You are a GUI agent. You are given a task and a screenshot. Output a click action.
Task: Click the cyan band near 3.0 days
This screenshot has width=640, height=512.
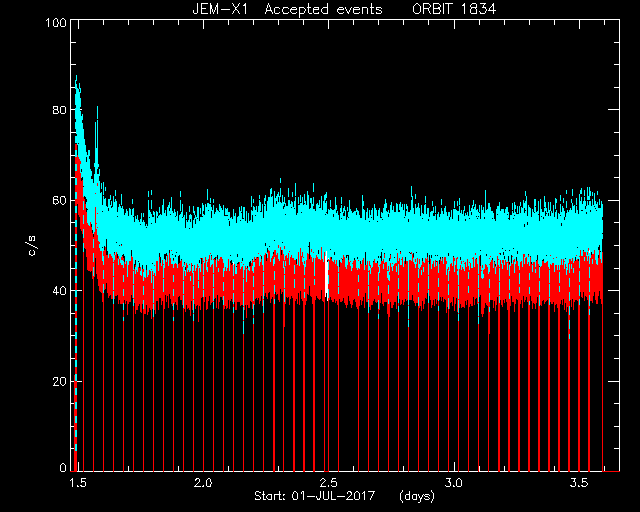pos(453,237)
